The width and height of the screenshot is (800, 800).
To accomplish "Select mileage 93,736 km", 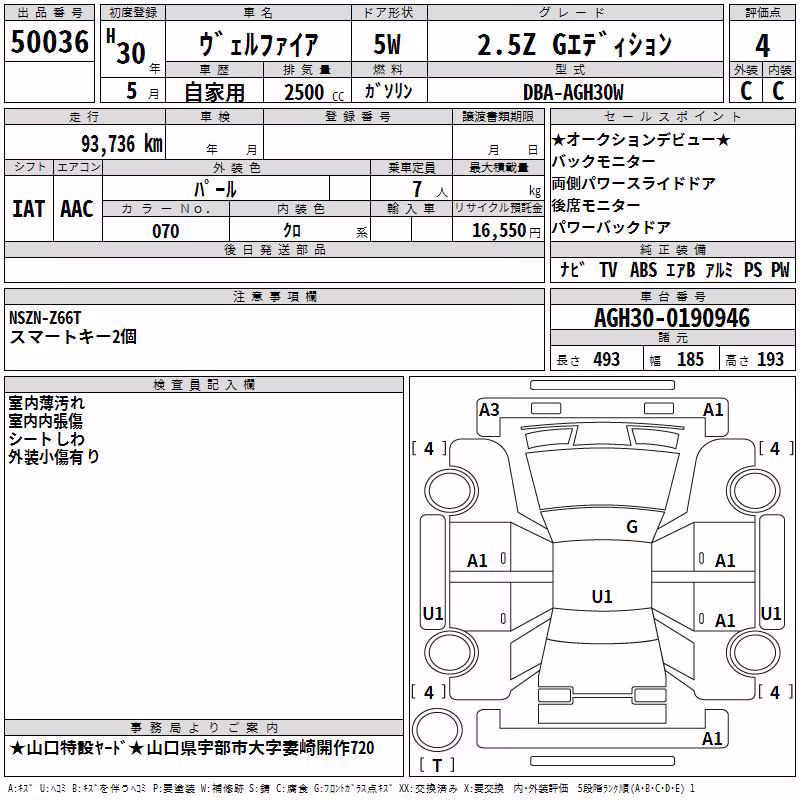I will (122, 144).
